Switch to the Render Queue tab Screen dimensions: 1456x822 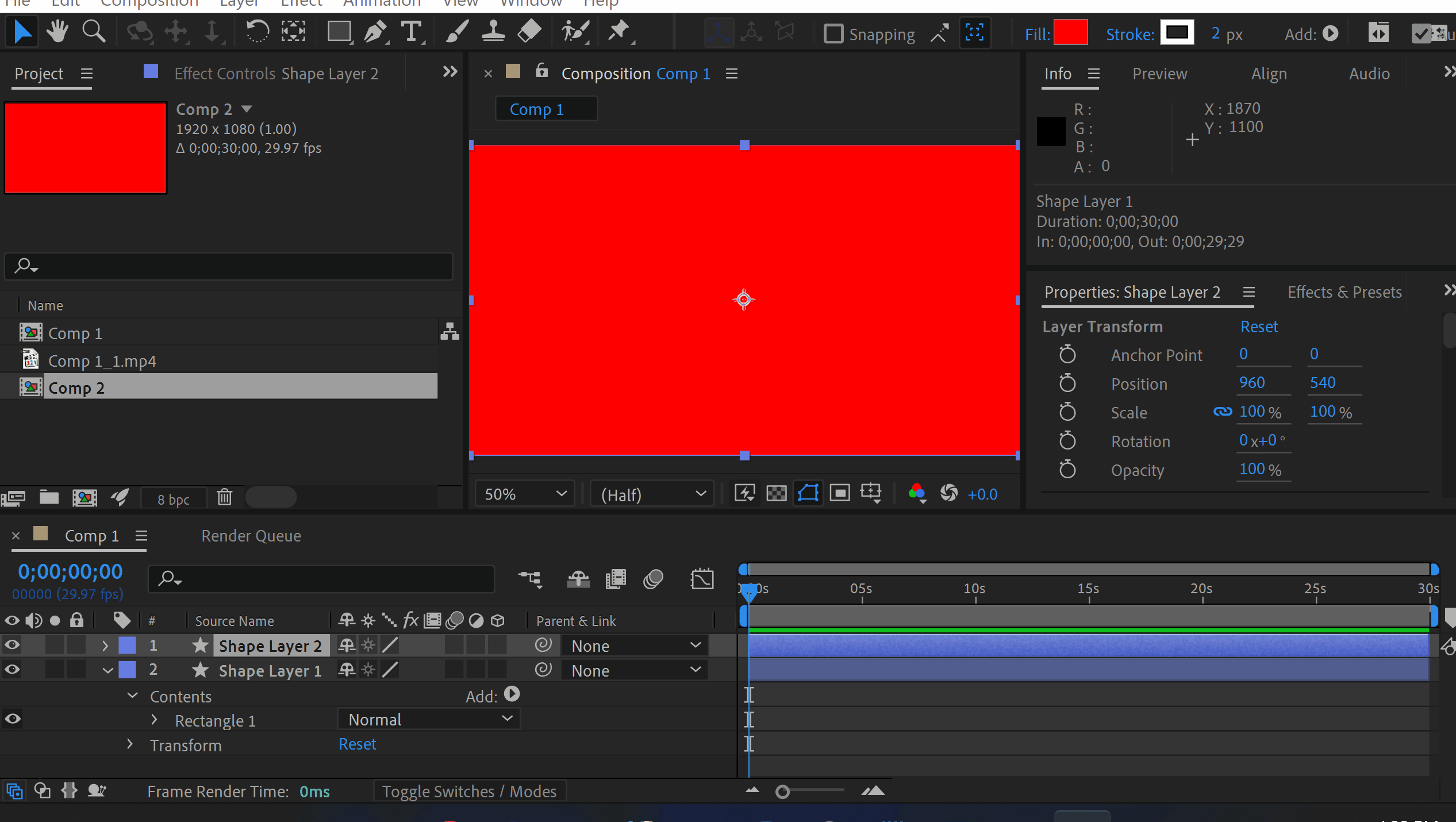click(251, 536)
